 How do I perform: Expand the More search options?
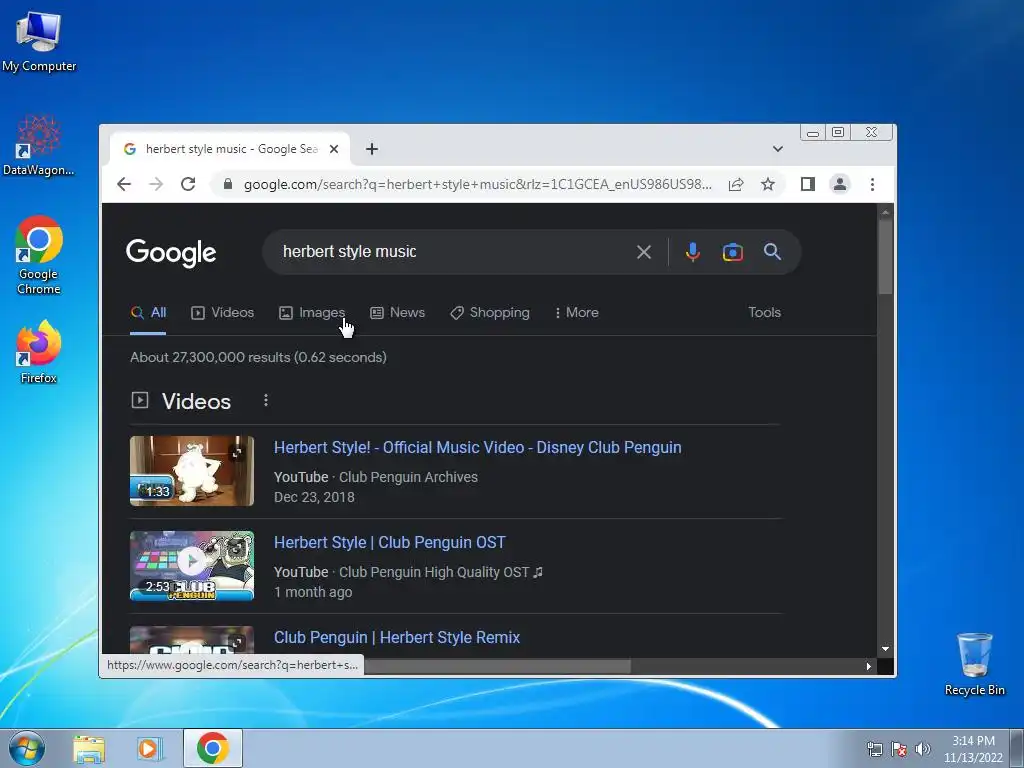click(576, 312)
